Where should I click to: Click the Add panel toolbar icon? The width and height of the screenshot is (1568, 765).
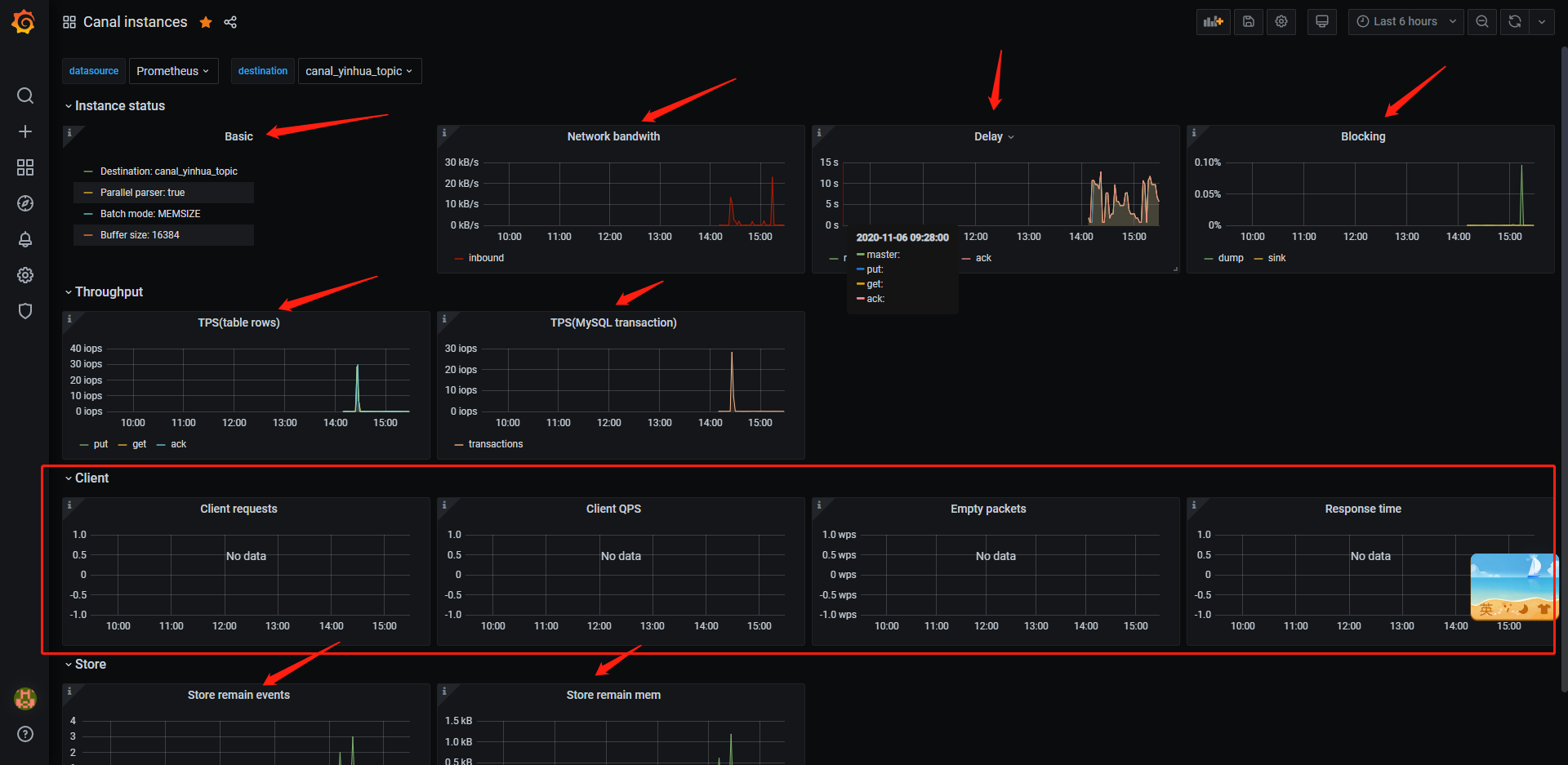1213,22
